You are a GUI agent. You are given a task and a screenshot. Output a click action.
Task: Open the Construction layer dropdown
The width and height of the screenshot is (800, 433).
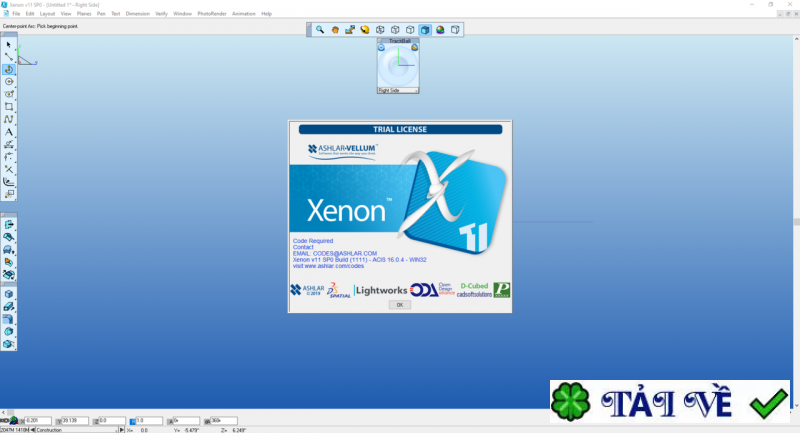coord(76,430)
